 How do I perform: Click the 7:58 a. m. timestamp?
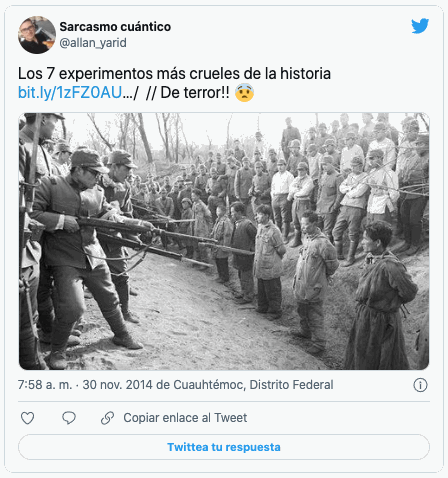45,385
